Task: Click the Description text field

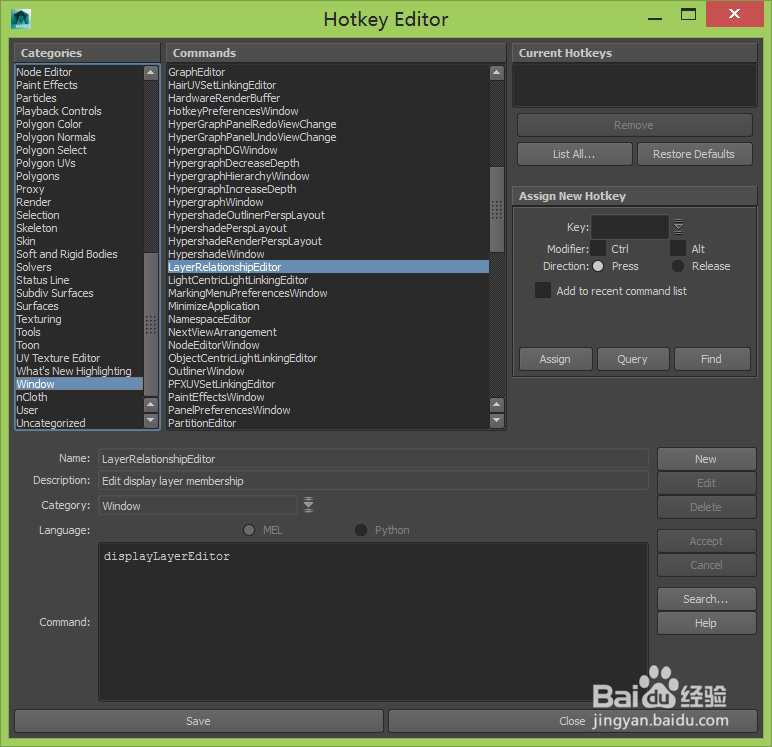Action: click(x=373, y=481)
